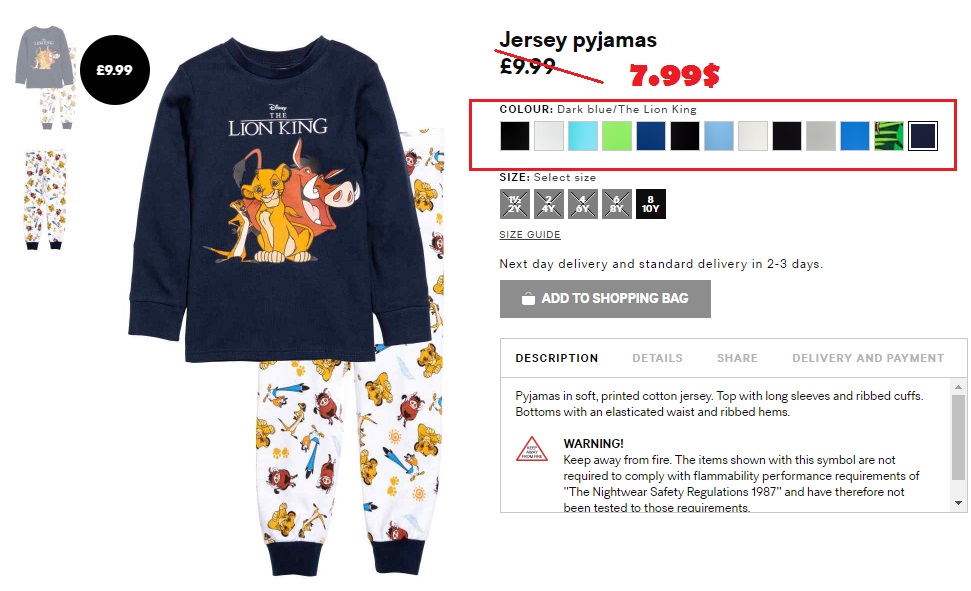This screenshot has height=591, width=971.
Task: Select the dark blue Lion King swatch
Action: [x=923, y=136]
